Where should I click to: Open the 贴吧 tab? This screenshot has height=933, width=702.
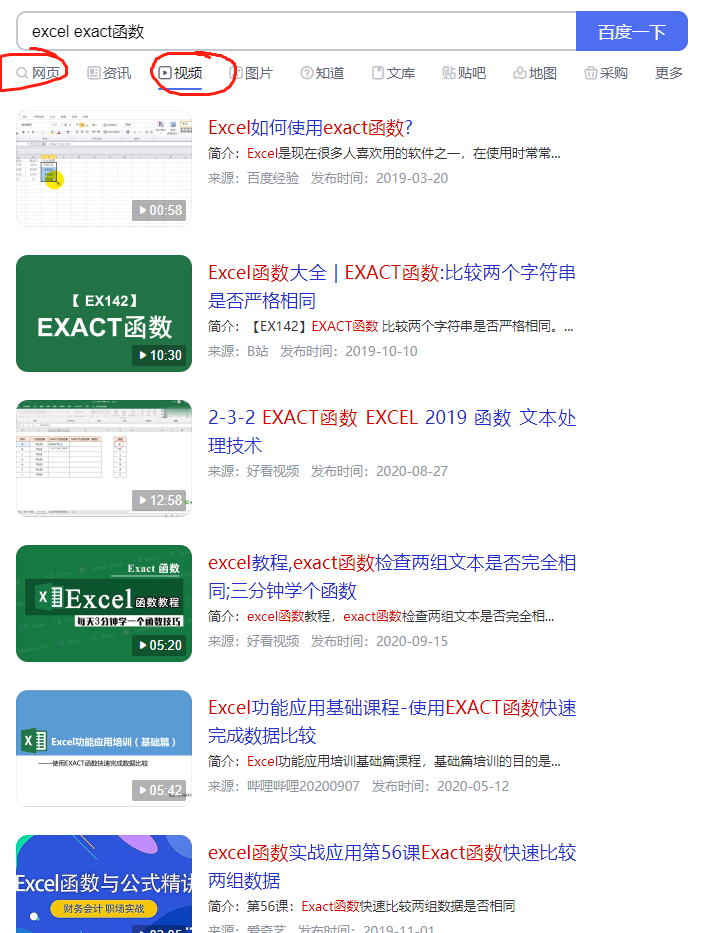coord(464,73)
